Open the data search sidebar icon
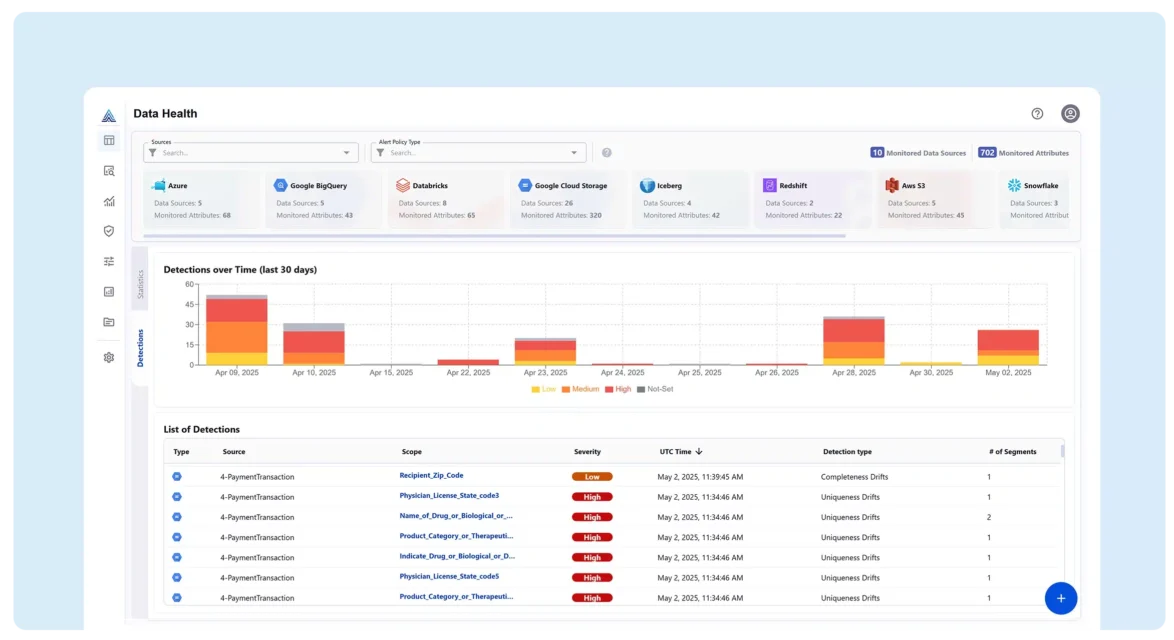Screen dimensions: 1174x640 click(x=109, y=171)
